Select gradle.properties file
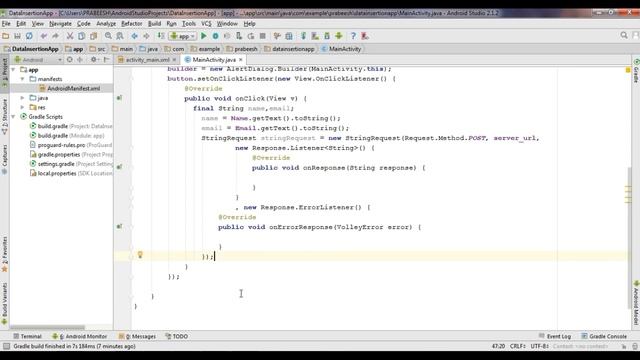Screen dimensions: 640x360 [x=71, y=154]
